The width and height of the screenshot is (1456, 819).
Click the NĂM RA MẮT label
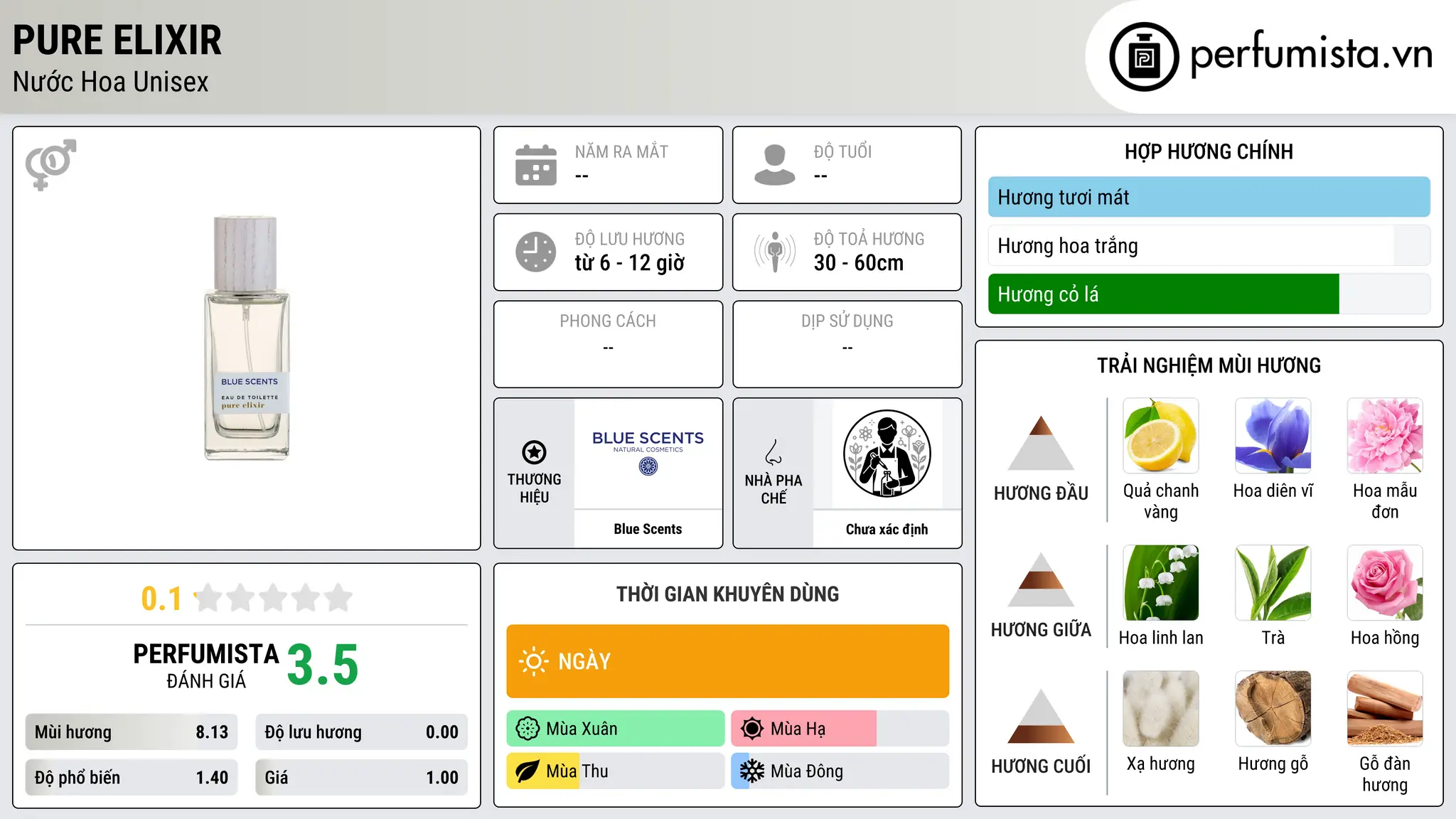(x=621, y=151)
